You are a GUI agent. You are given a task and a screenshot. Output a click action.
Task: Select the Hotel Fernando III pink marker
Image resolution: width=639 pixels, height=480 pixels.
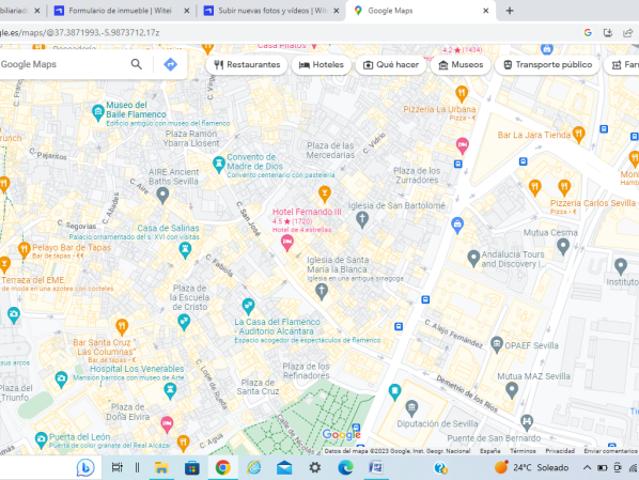(x=287, y=243)
